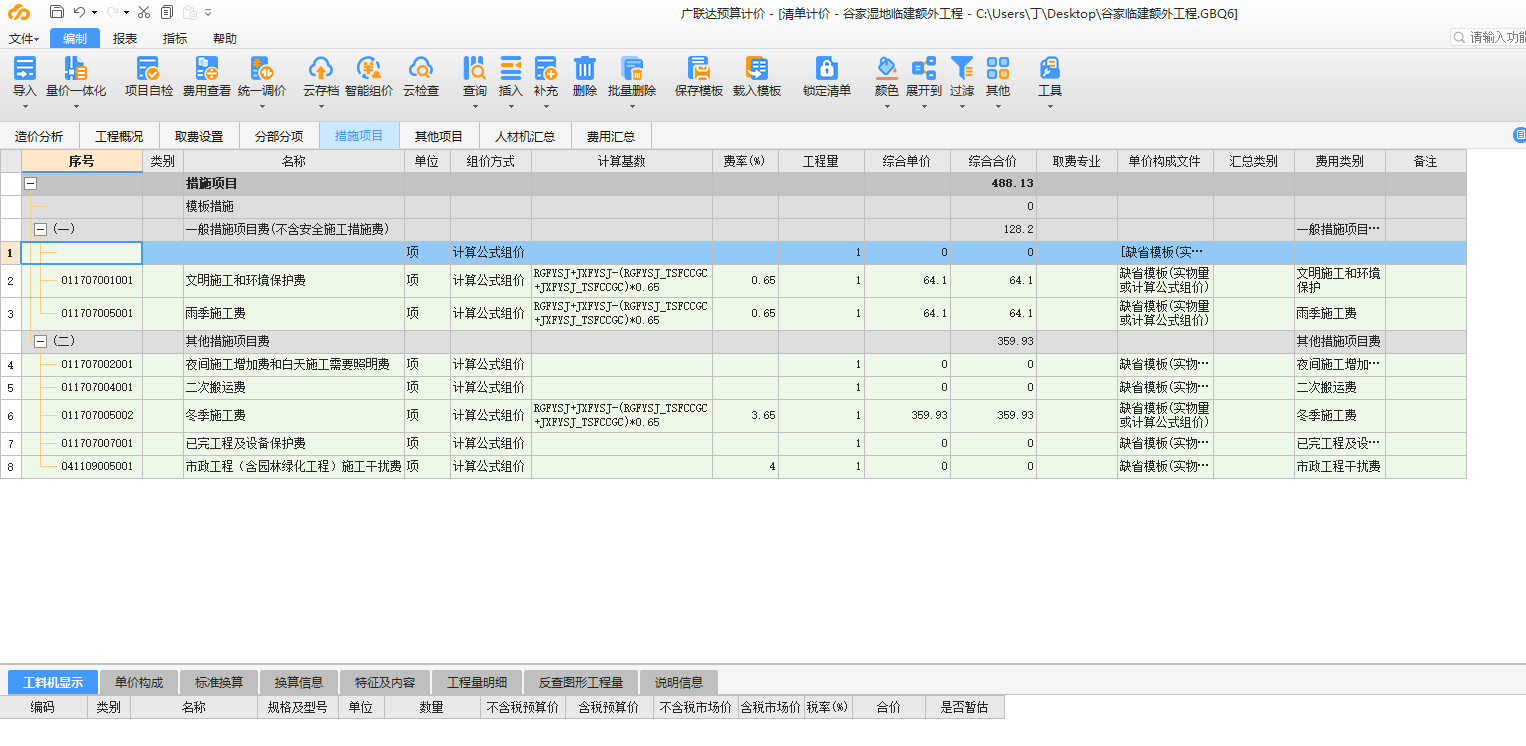Click the 导入 import icon
The width and height of the screenshot is (1526, 746).
(x=25, y=69)
